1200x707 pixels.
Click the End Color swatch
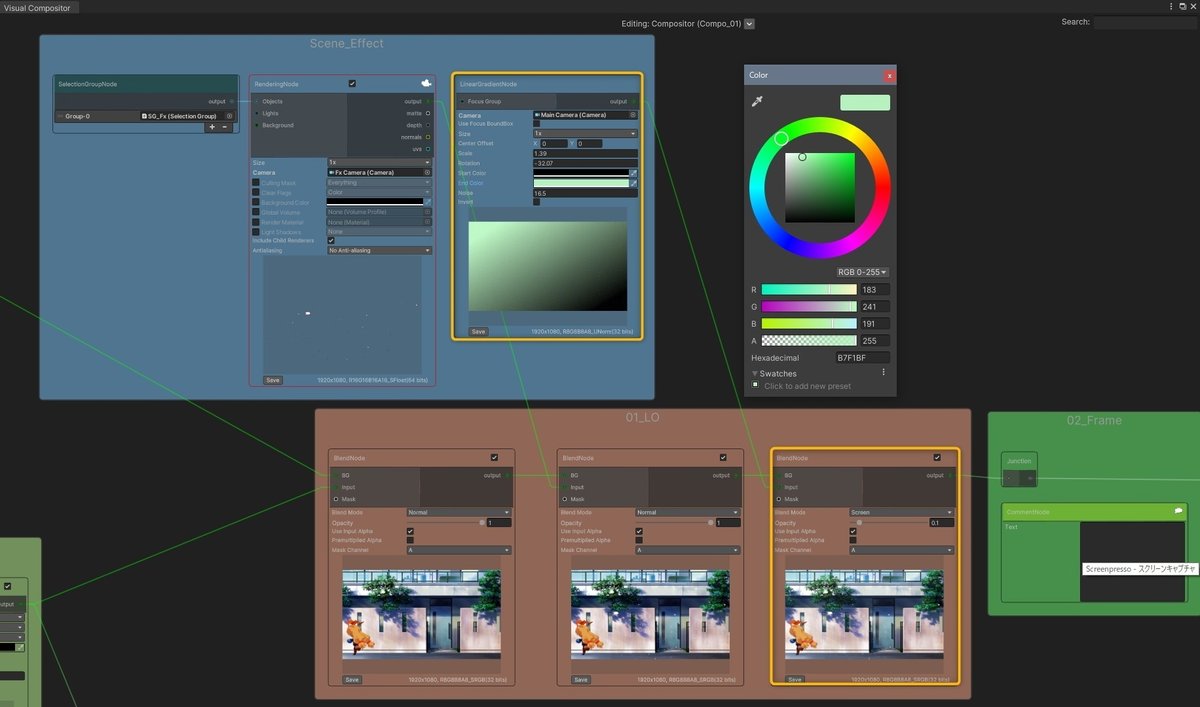click(580, 183)
